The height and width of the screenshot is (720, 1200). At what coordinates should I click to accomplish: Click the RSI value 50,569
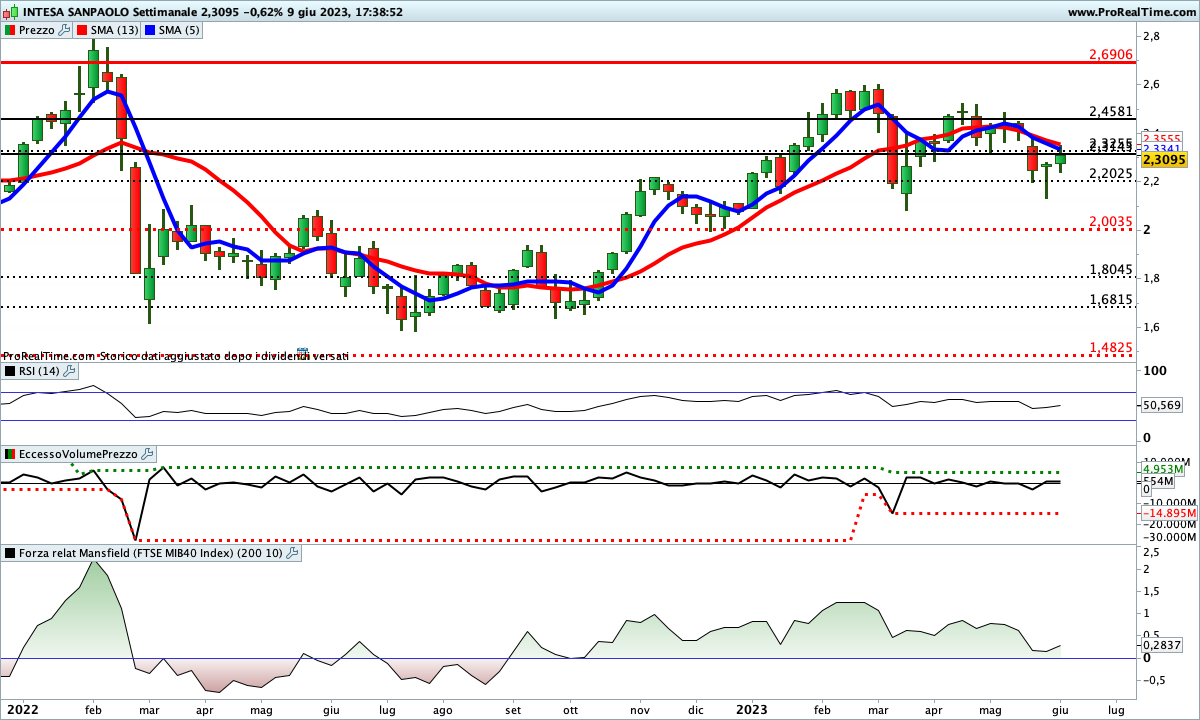pyautogui.click(x=1161, y=405)
